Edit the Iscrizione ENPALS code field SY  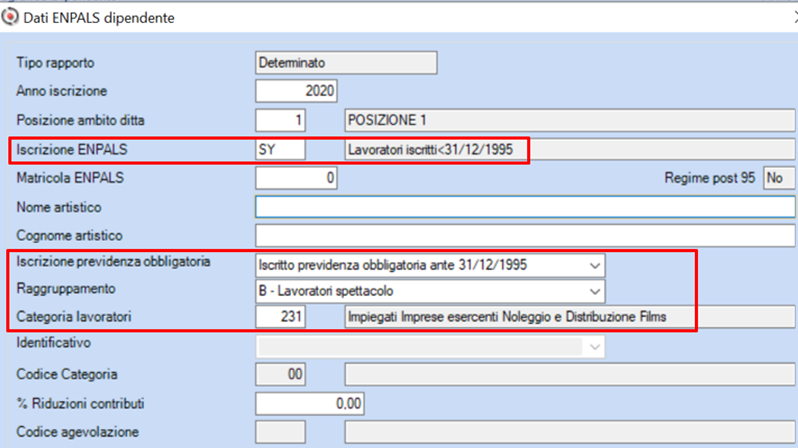coord(280,150)
